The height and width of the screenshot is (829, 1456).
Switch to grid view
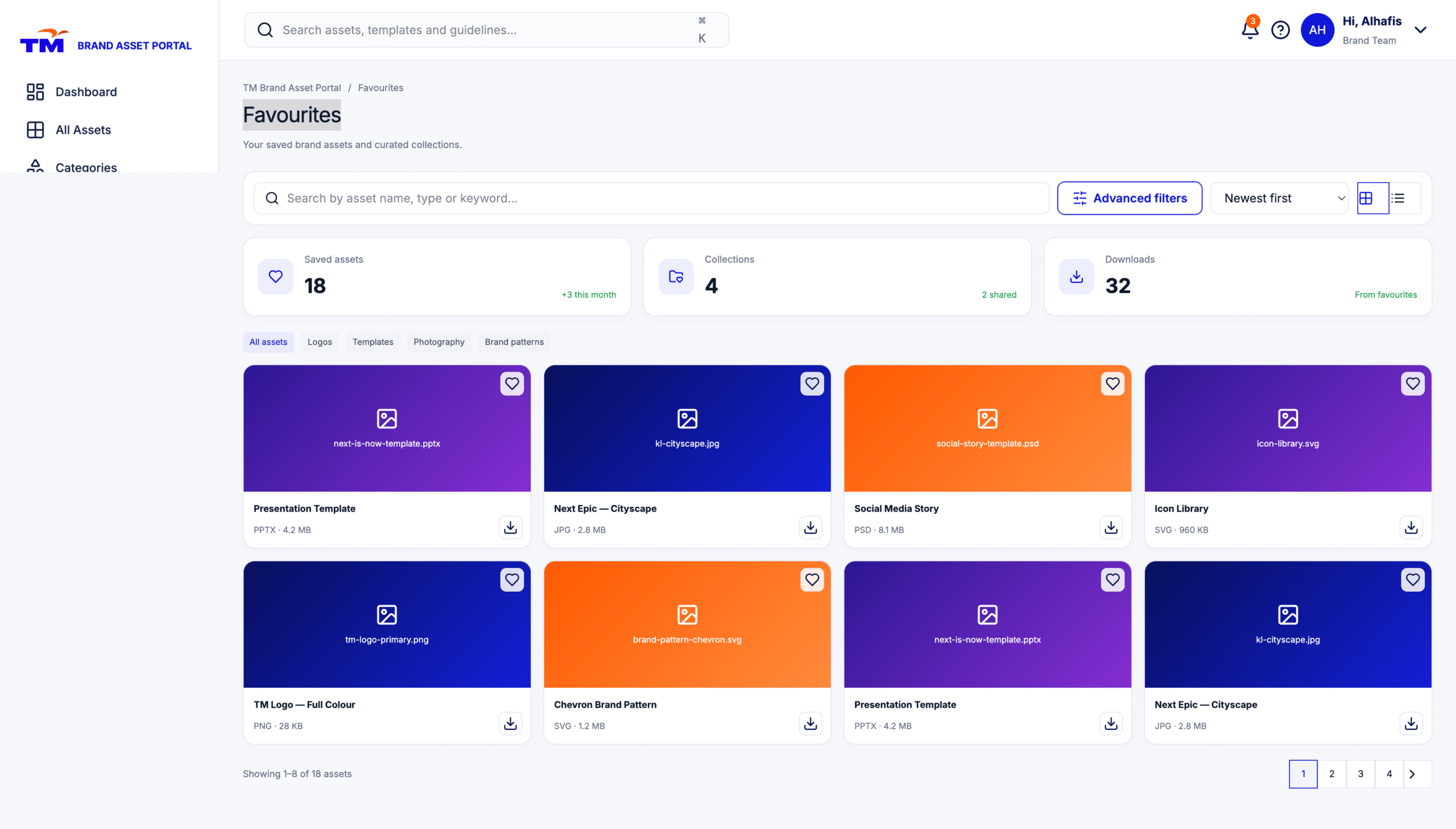coord(1372,198)
